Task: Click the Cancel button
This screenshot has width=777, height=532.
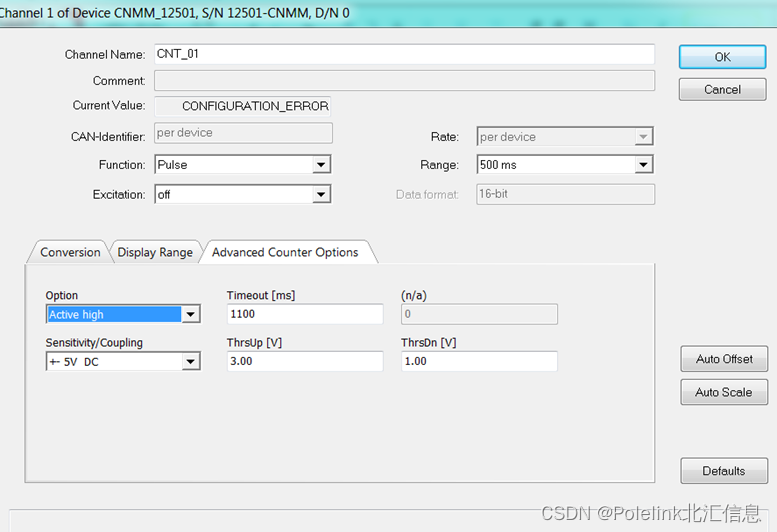Action: 722,90
